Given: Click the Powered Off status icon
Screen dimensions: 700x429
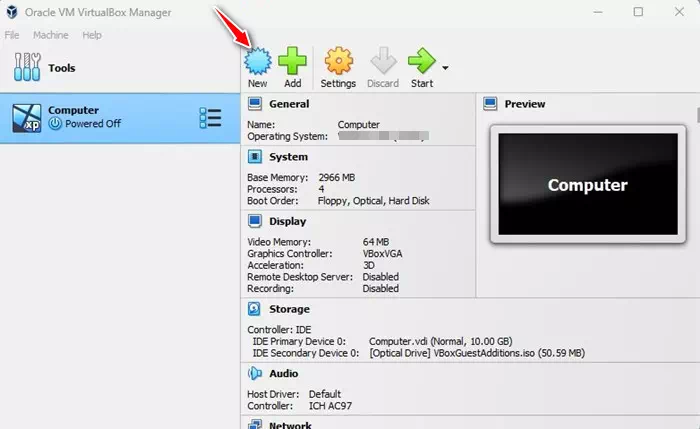Looking at the screenshot, I should coord(55,124).
